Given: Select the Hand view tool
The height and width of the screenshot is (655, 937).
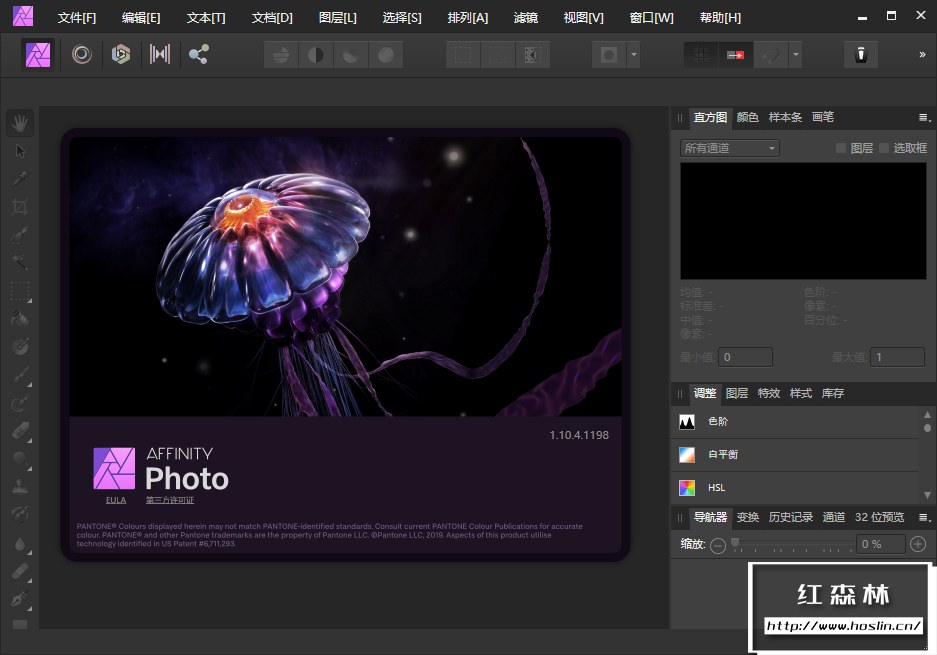Looking at the screenshot, I should (20, 124).
